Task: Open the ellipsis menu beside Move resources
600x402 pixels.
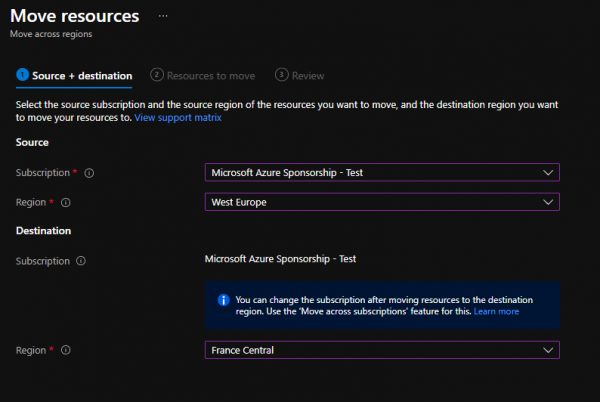Action: 163,16
